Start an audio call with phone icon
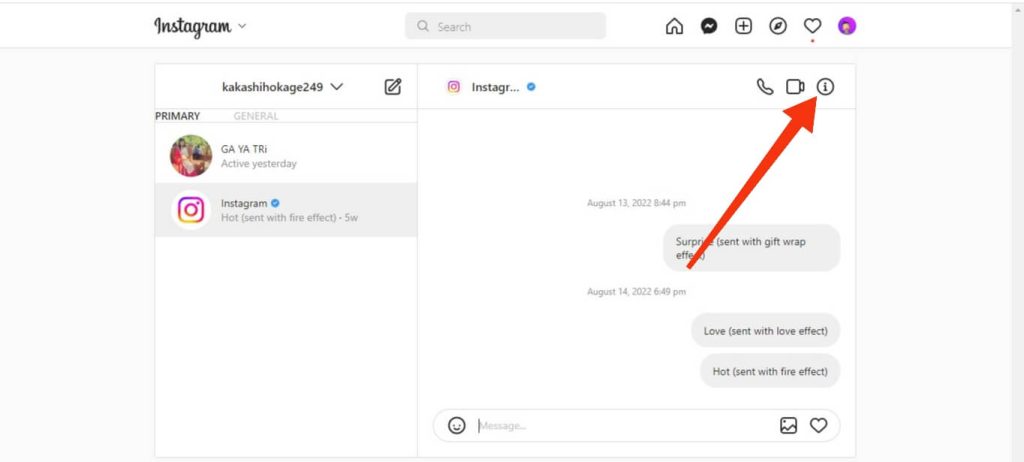Image resolution: width=1024 pixels, height=462 pixels. coord(765,87)
